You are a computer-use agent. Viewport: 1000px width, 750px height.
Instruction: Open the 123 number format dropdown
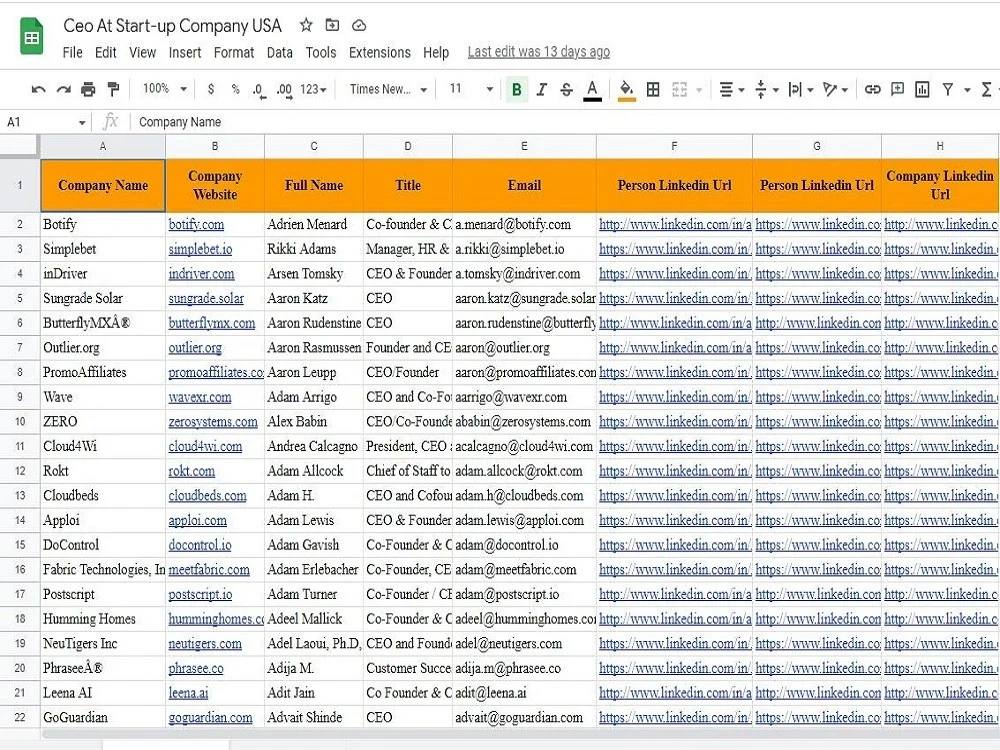click(313, 89)
